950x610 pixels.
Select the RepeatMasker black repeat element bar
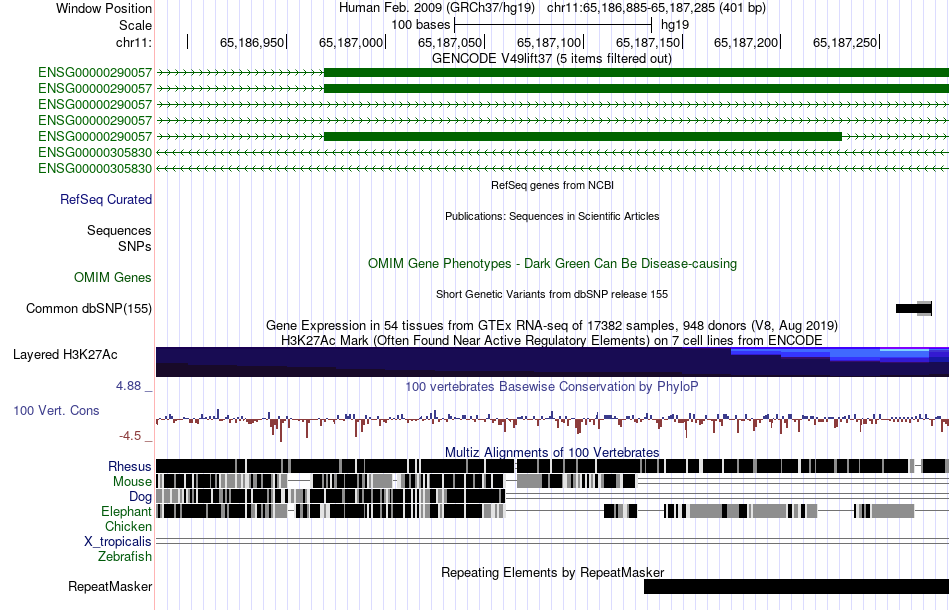[796, 586]
